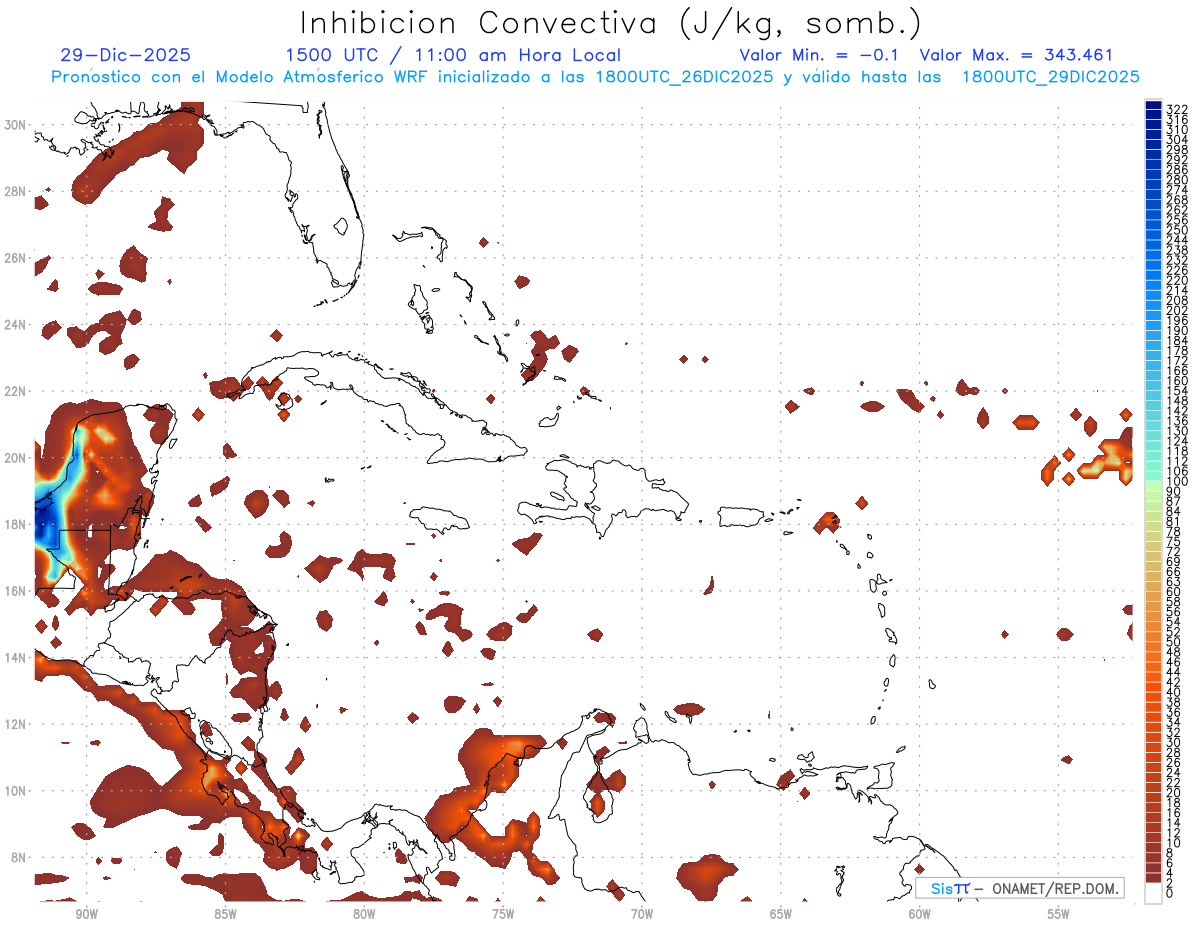Screen dimensions: 1200x927
Task: Click the '90W' longitude label
Action: tap(86, 914)
